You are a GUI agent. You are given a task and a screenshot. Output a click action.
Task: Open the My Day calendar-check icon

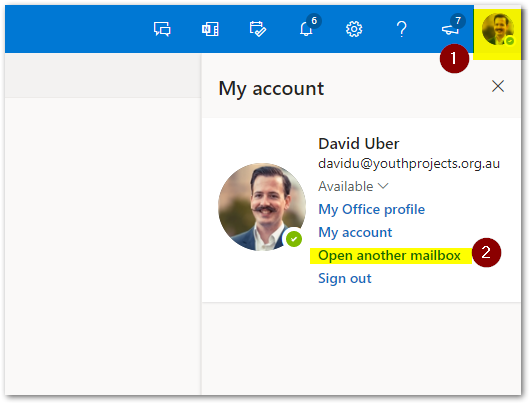[x=258, y=29]
